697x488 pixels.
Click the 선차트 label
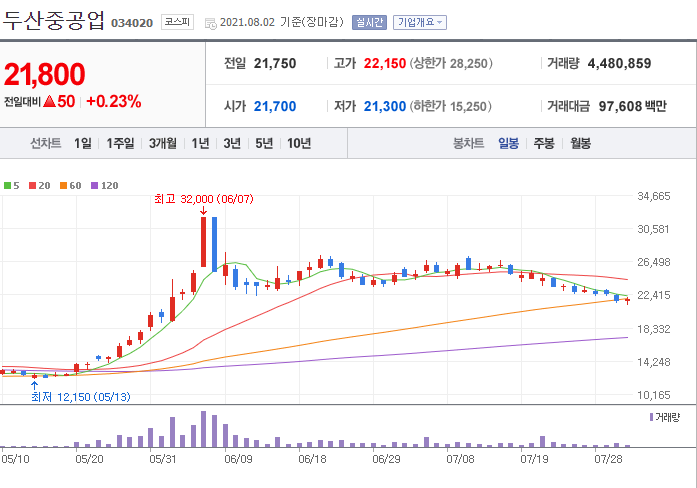coord(45,143)
